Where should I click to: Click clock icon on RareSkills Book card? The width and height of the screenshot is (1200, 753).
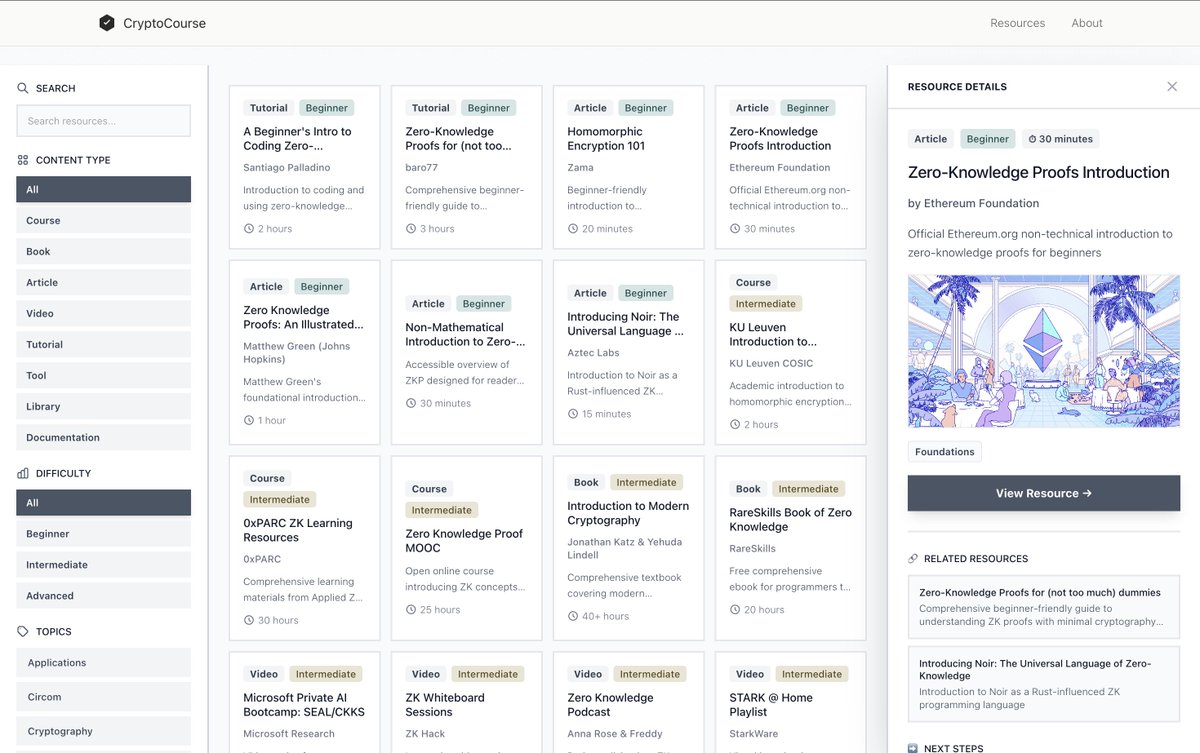coord(735,610)
